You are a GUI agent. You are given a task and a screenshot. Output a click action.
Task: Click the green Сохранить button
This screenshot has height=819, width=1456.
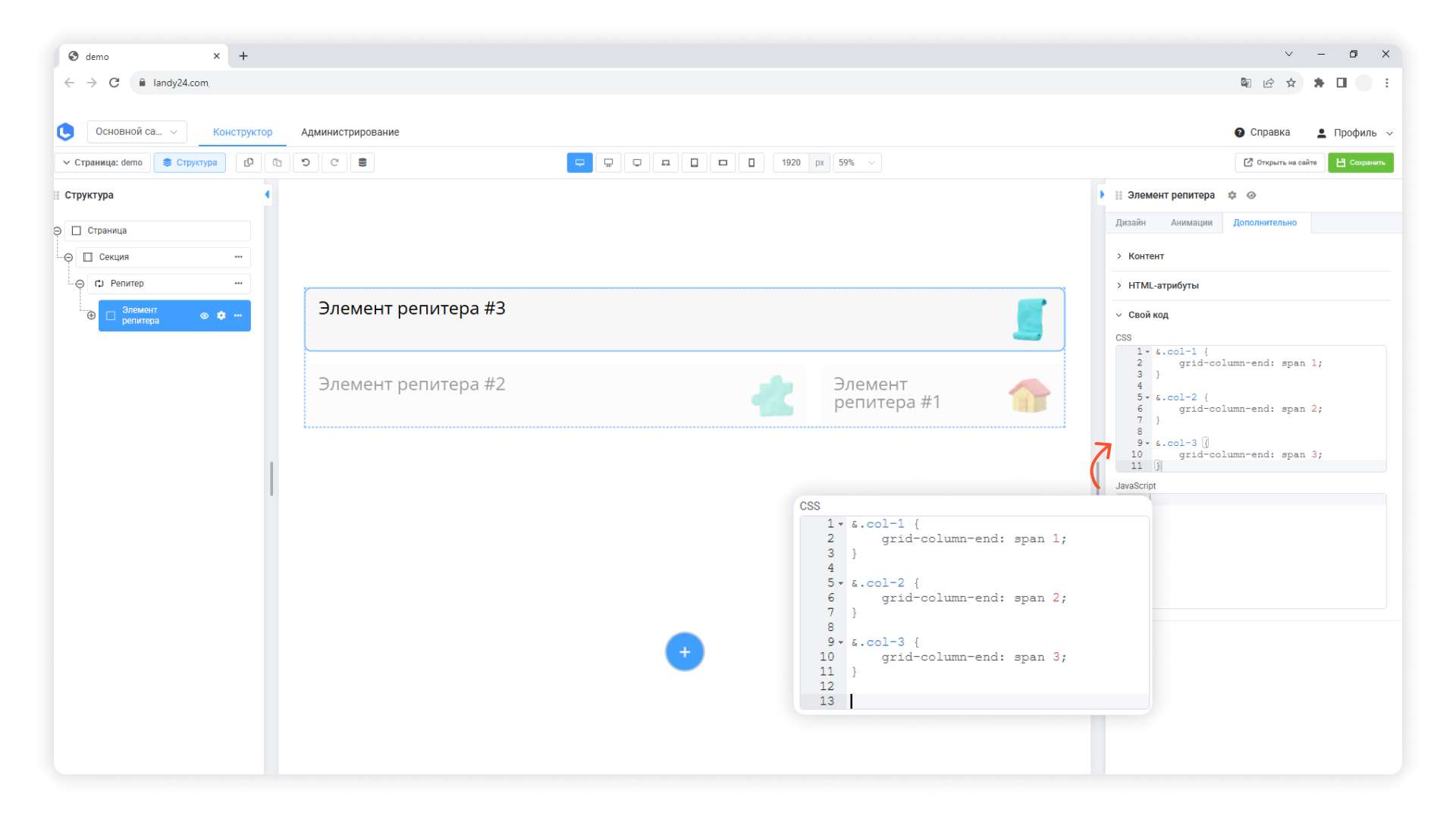click(1360, 162)
